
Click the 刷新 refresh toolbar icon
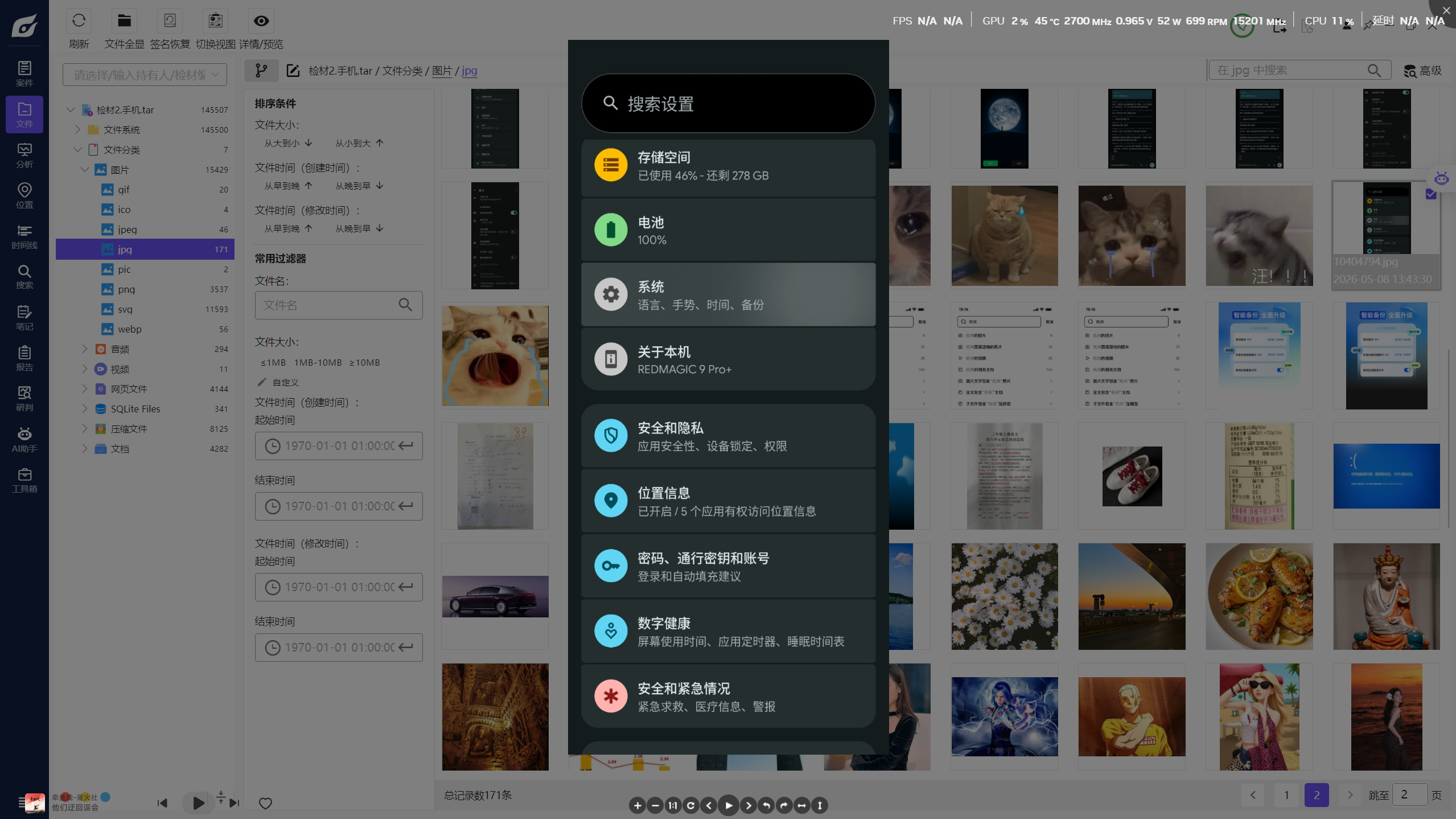[79, 21]
